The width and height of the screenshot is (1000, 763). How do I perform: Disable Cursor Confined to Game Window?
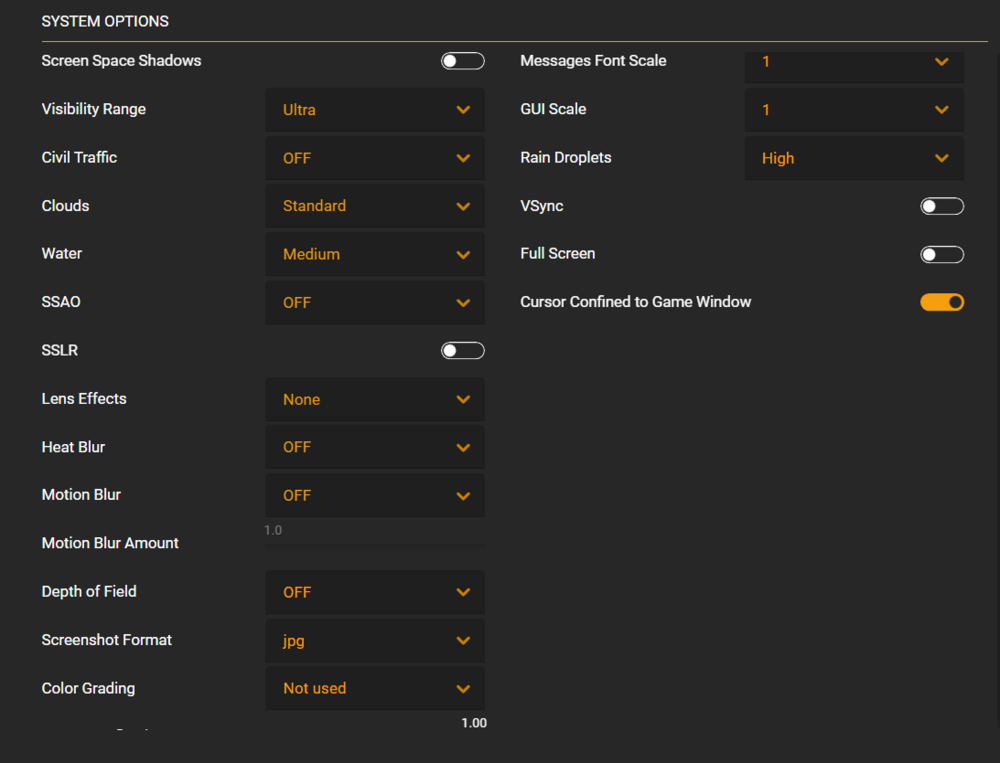pyautogui.click(x=941, y=302)
